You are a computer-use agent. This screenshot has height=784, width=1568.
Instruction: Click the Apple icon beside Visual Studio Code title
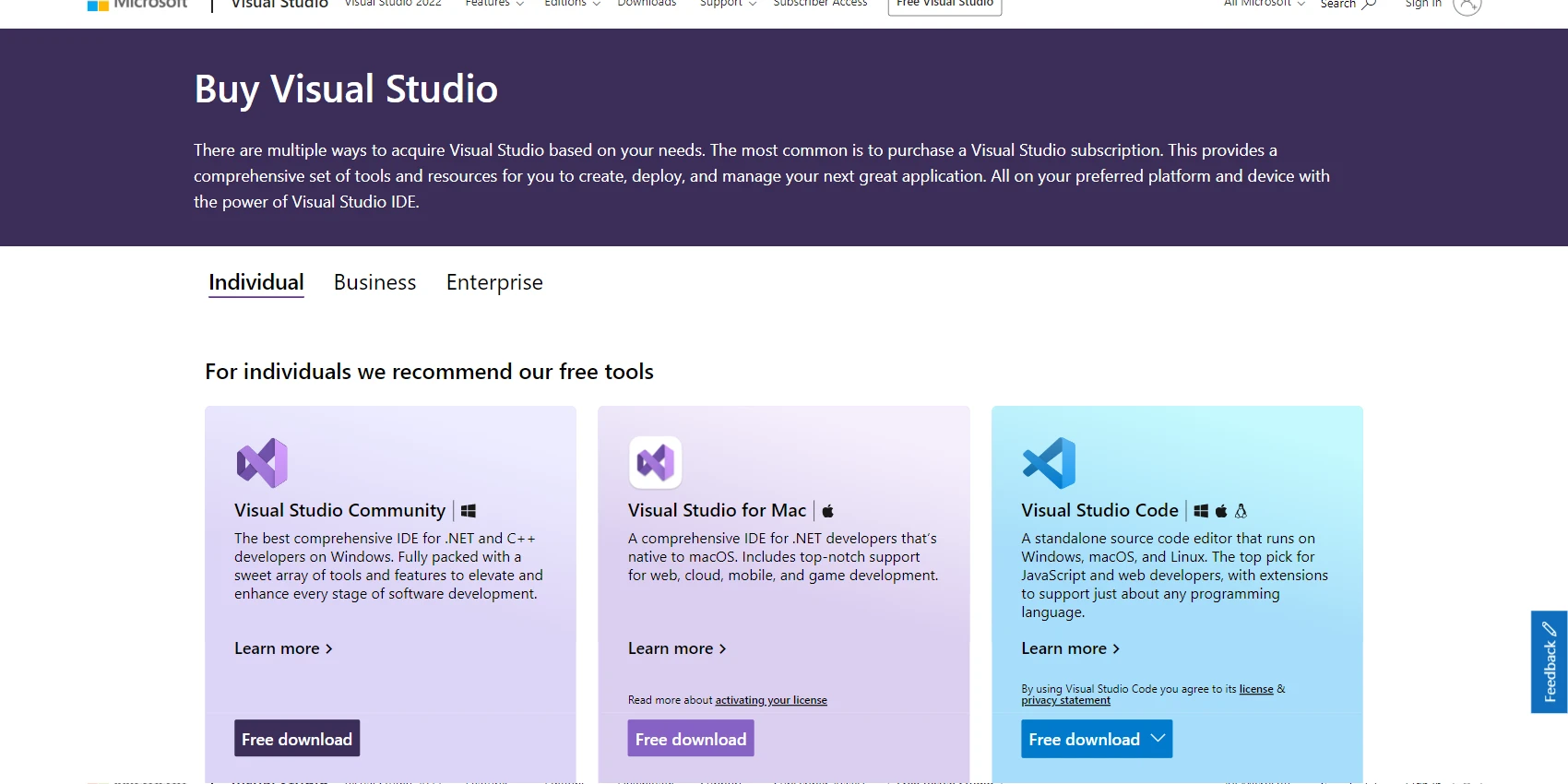(1221, 511)
